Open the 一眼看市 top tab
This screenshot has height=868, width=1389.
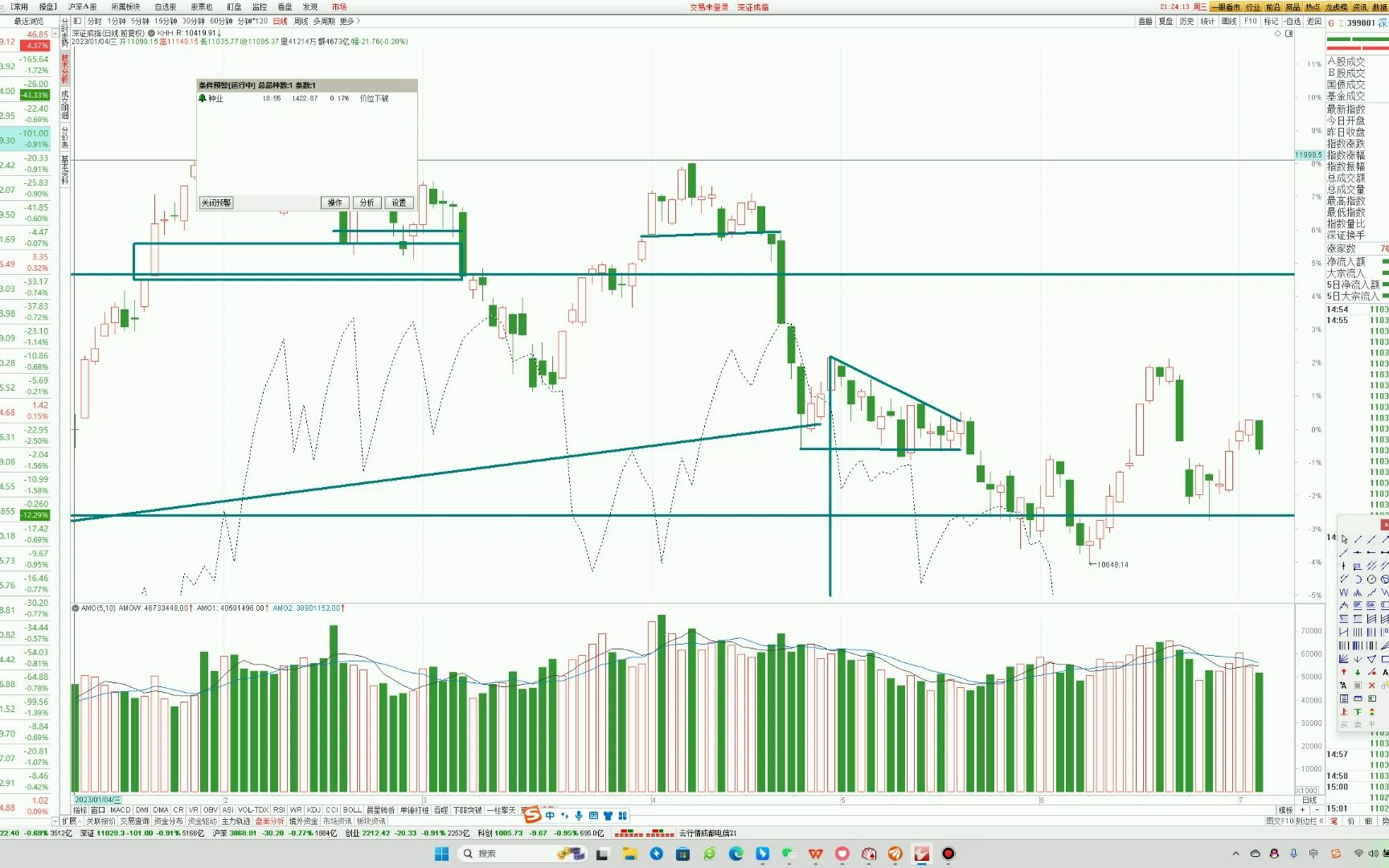pos(1227,6)
